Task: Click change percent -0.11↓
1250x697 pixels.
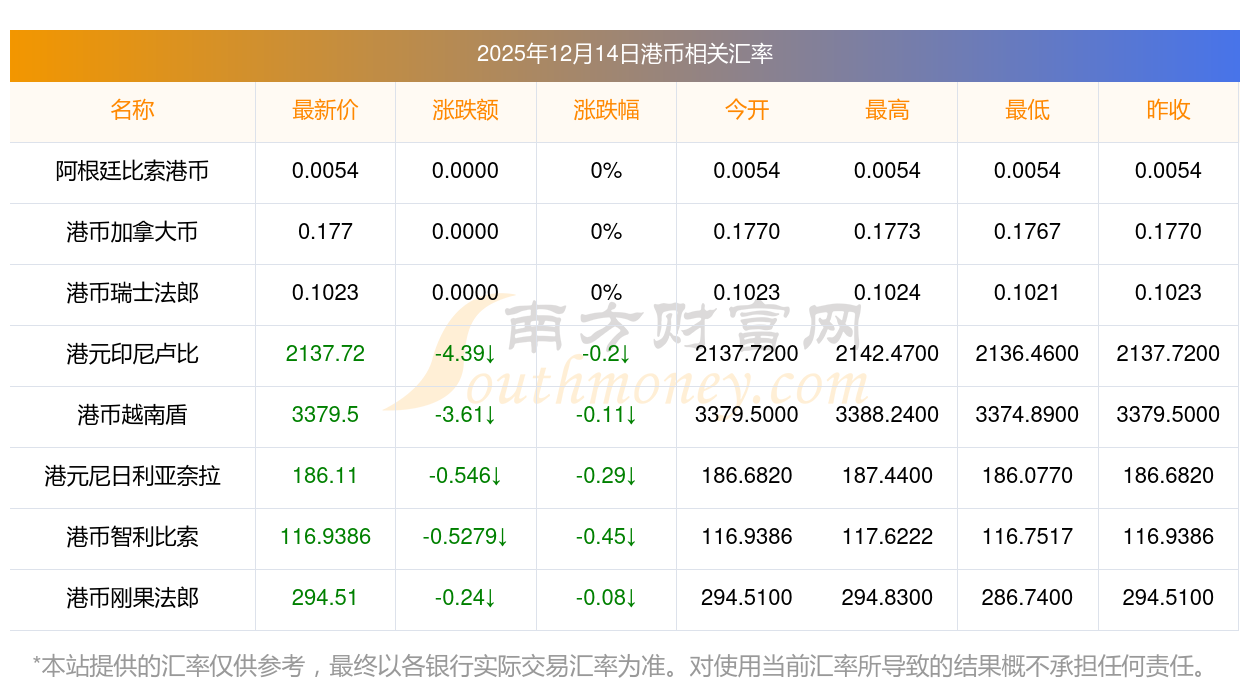Action: point(606,415)
